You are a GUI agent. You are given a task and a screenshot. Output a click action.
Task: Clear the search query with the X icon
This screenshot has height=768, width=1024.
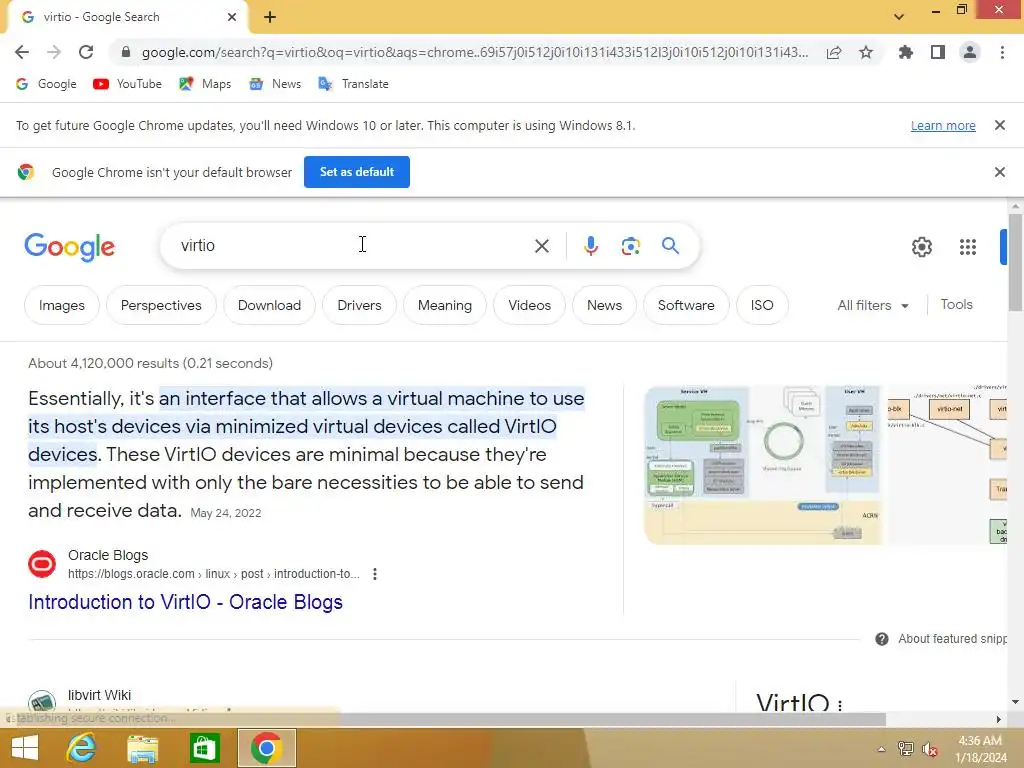(x=542, y=246)
